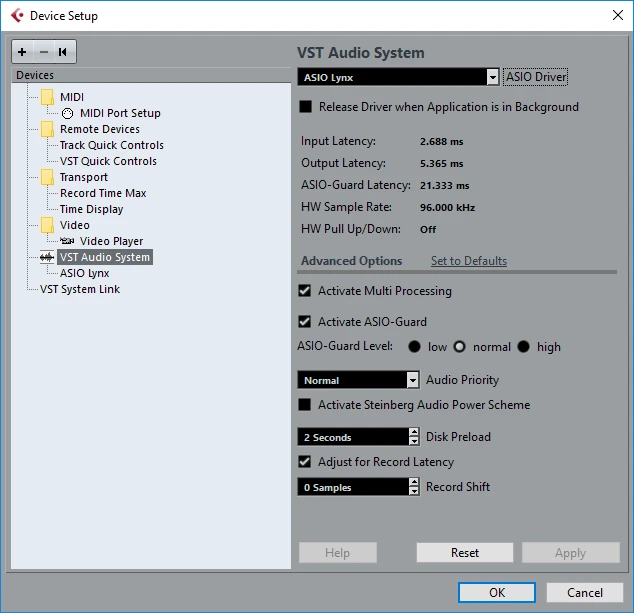Open Record Time Max entry
The width and height of the screenshot is (634, 613).
(103, 193)
